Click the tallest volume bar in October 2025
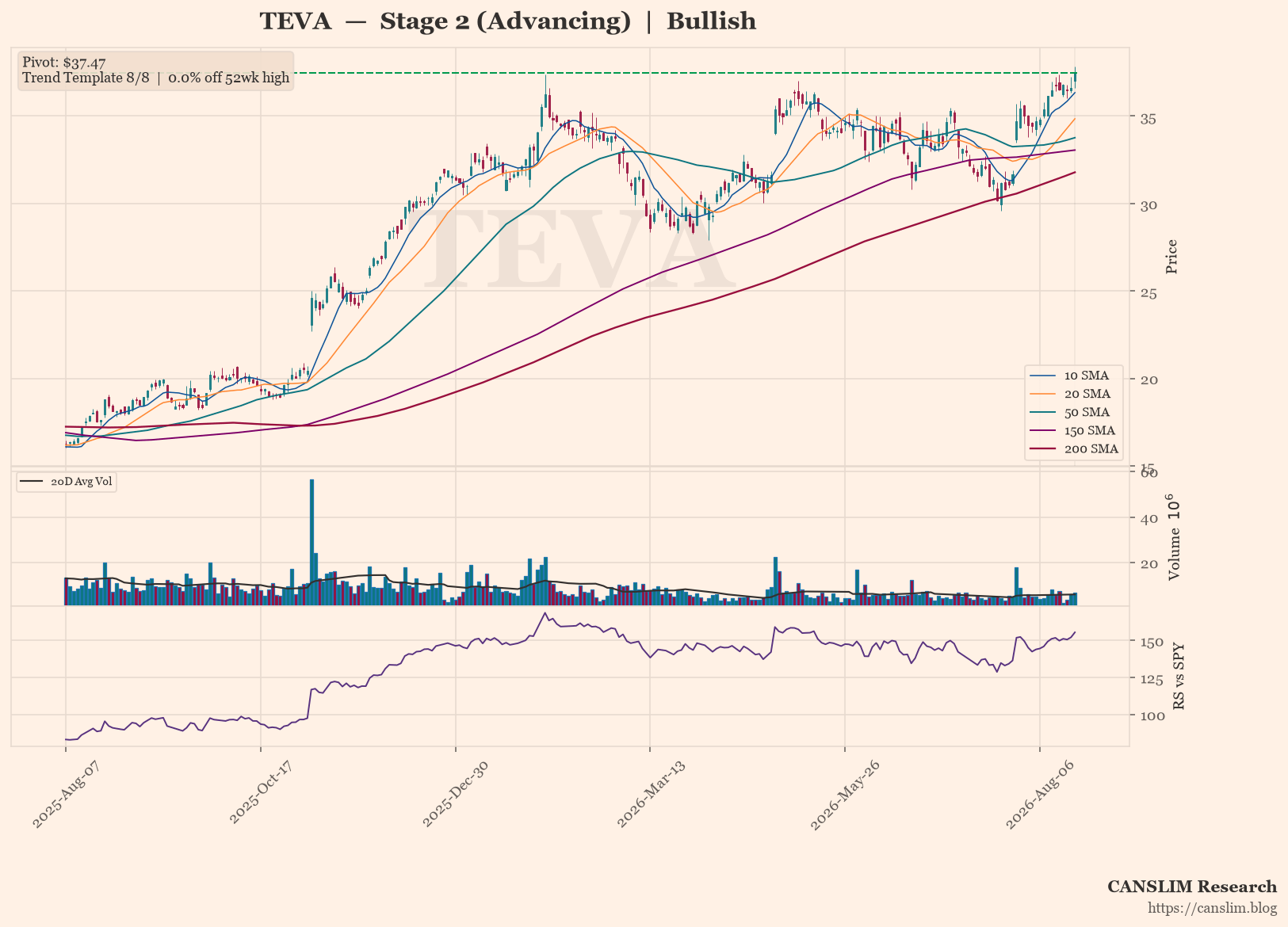This screenshot has height=927, width=1288. click(x=311, y=542)
